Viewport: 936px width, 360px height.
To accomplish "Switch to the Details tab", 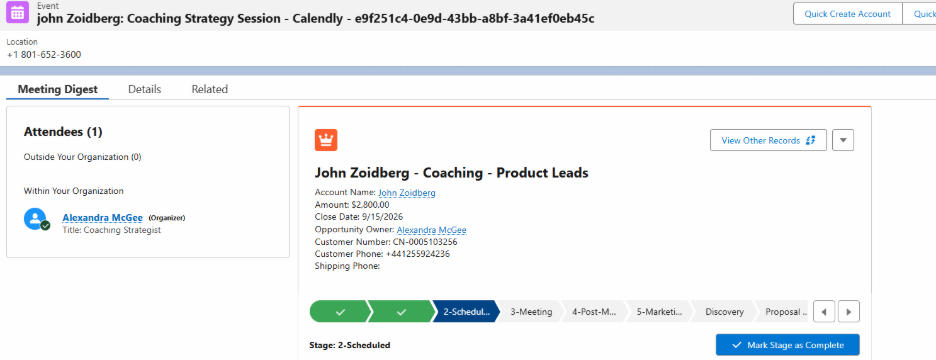I will pyautogui.click(x=144, y=90).
